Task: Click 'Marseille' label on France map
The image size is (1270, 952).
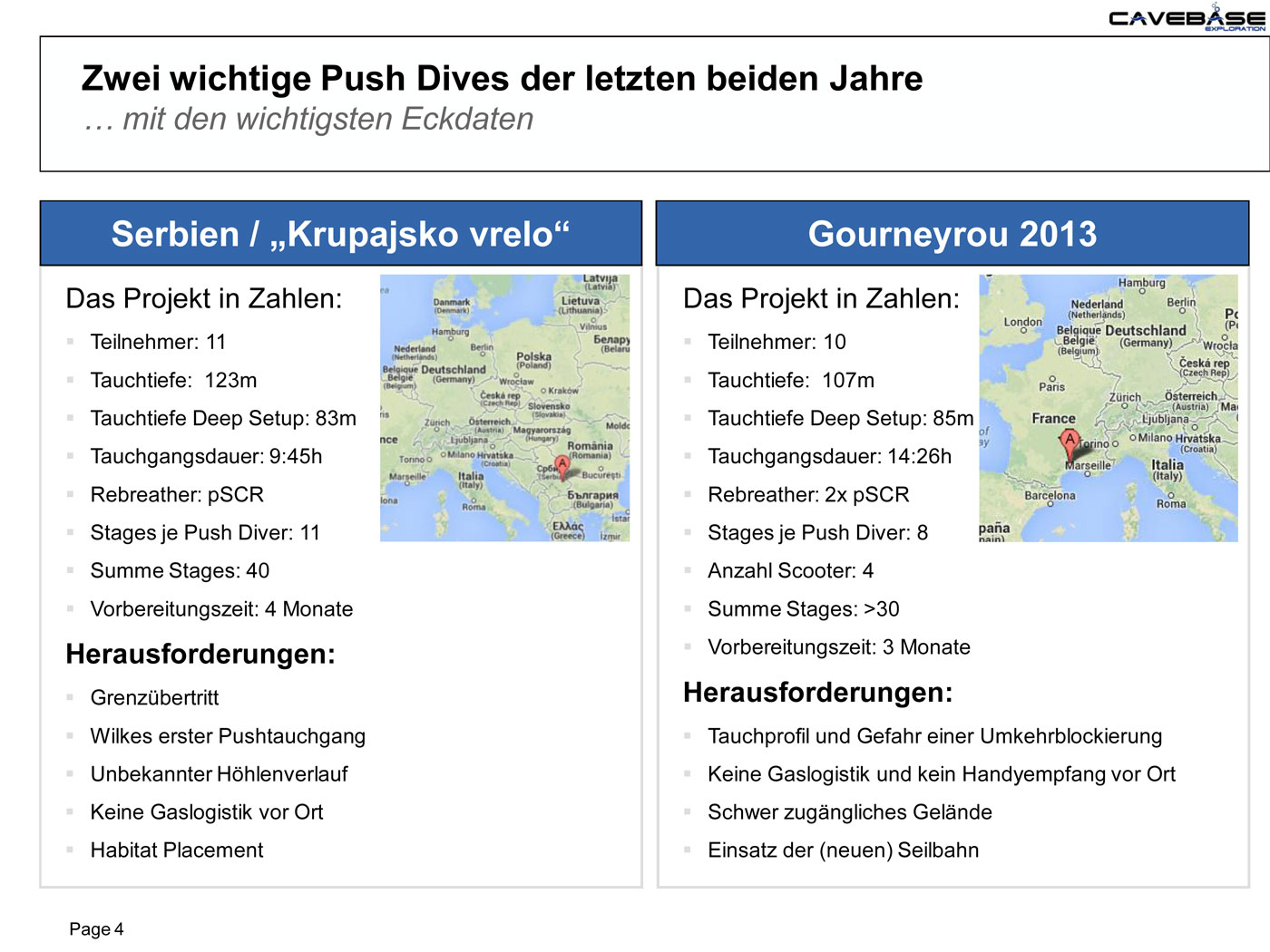Action: (x=1088, y=465)
